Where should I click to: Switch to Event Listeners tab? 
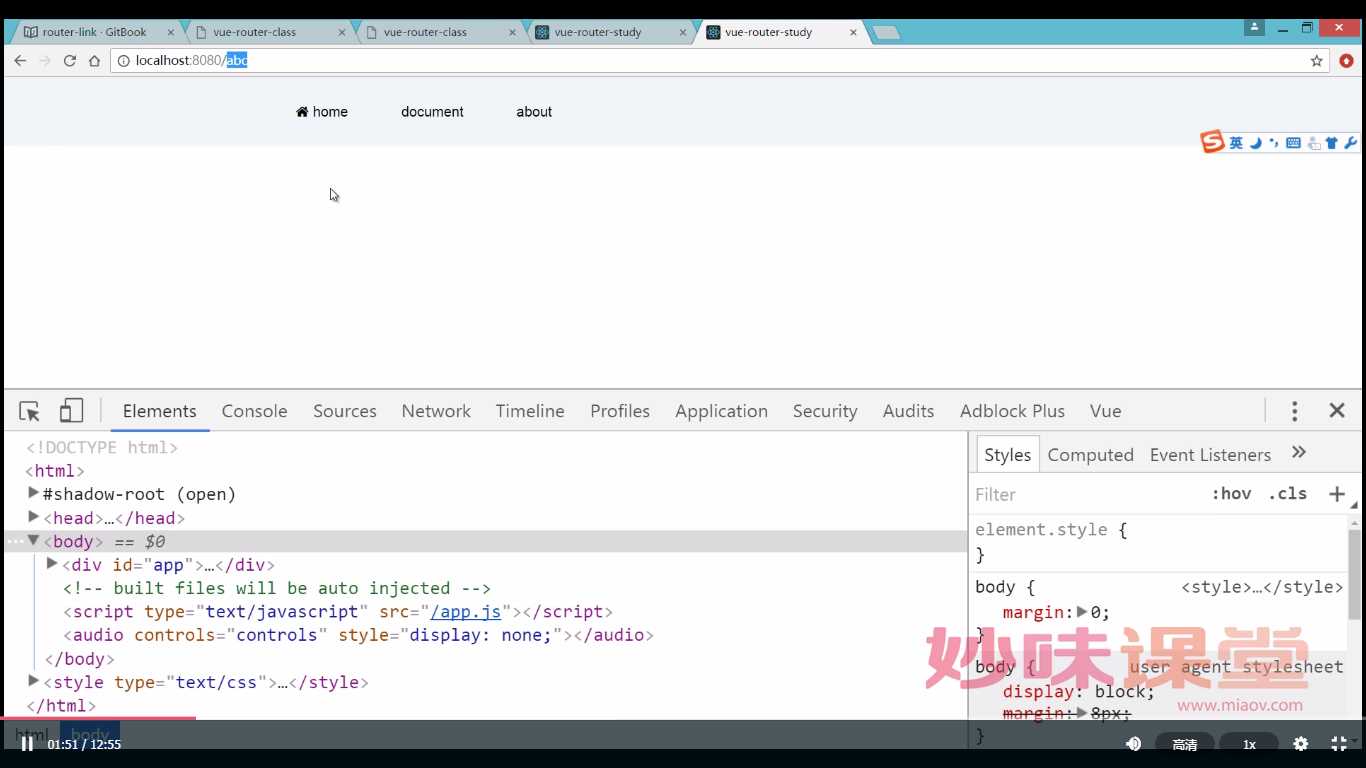click(1210, 455)
